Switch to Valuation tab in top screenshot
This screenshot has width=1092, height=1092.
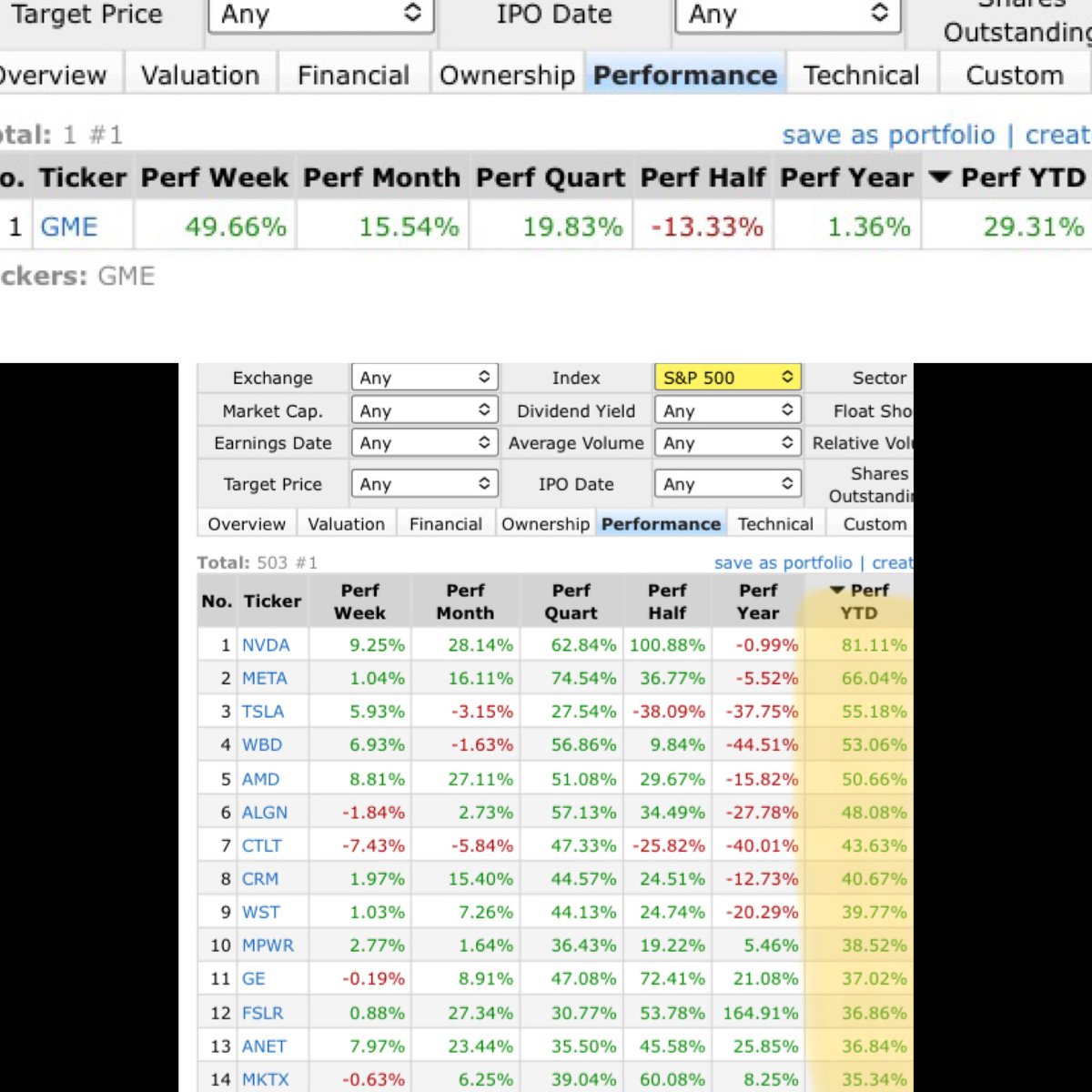(x=200, y=75)
